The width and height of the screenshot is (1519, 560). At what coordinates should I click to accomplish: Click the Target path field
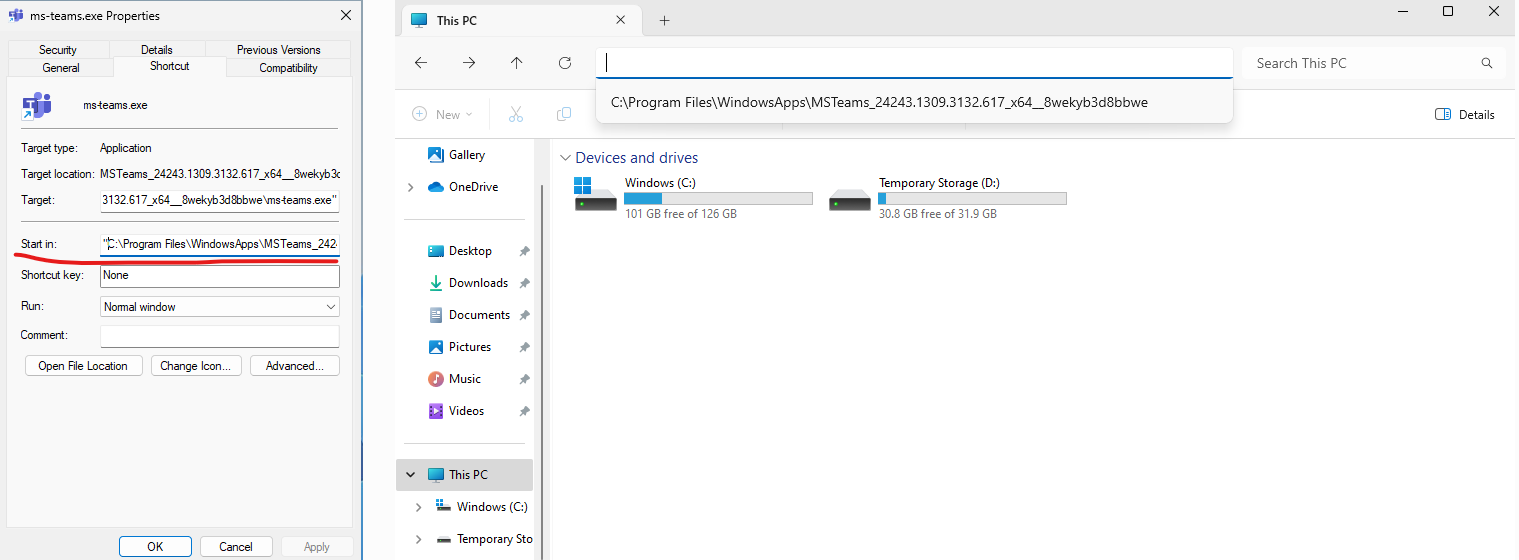coord(220,200)
